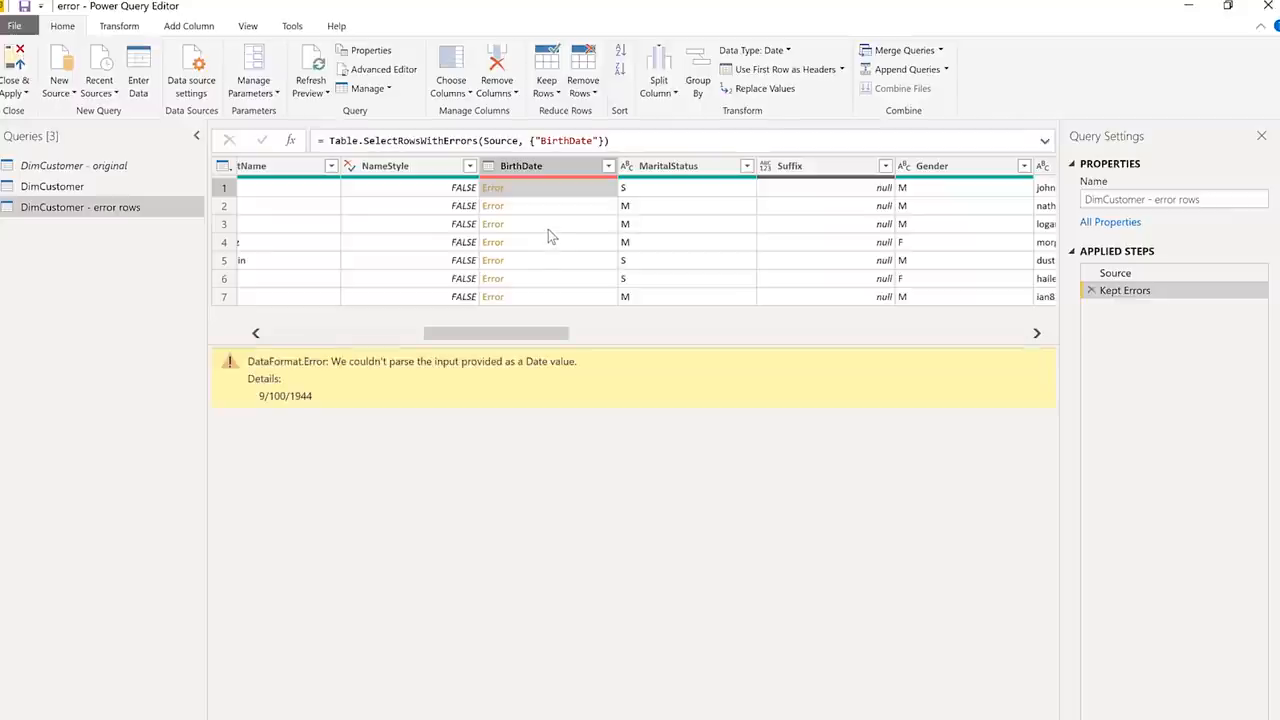
Task: Open NameStyle column filter dropdown
Action: click(x=469, y=166)
